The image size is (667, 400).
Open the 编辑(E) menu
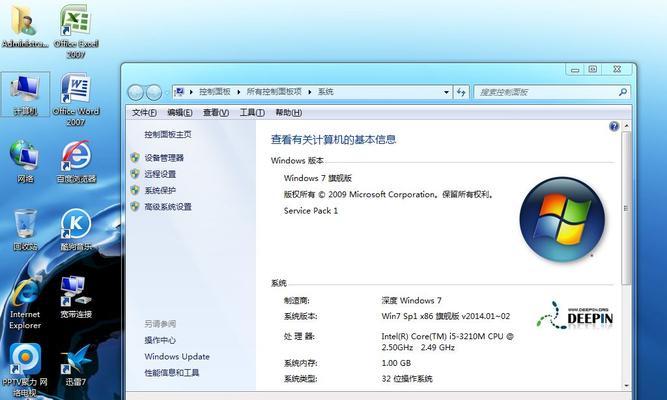pos(180,113)
